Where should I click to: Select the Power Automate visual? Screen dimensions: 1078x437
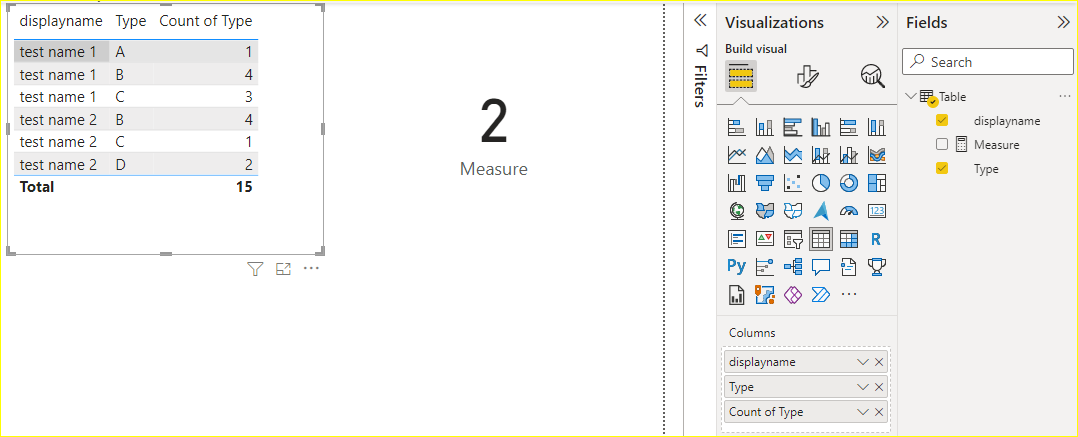(x=821, y=295)
